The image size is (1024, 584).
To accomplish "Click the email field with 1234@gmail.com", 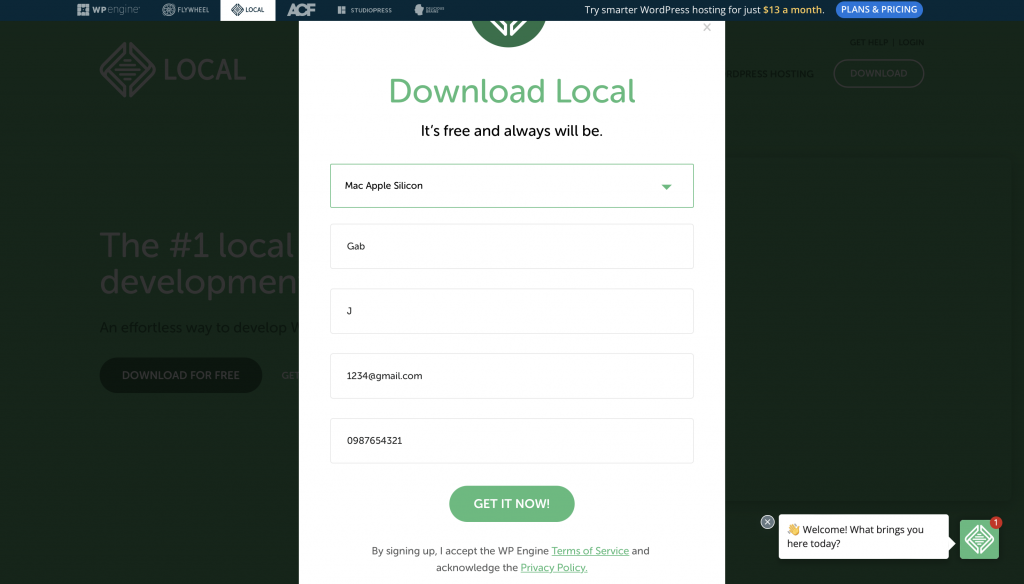I will pos(511,376).
